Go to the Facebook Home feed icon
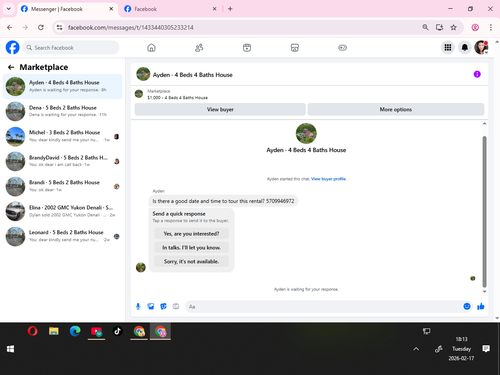 (x=151, y=48)
